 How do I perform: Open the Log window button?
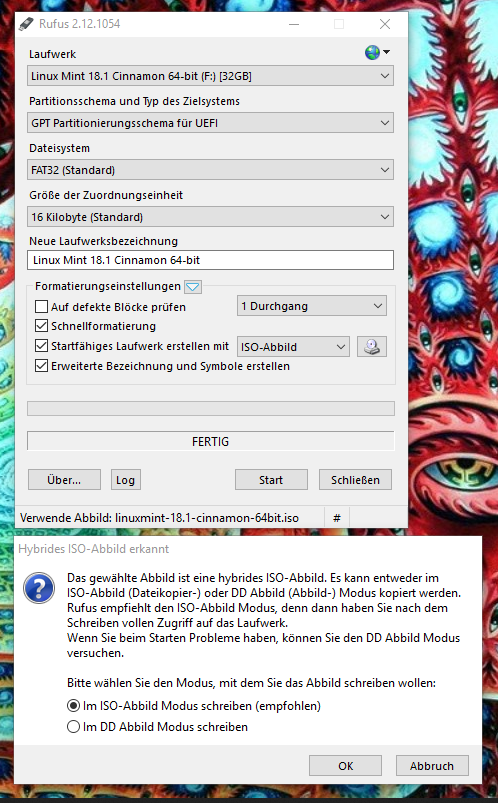(126, 480)
